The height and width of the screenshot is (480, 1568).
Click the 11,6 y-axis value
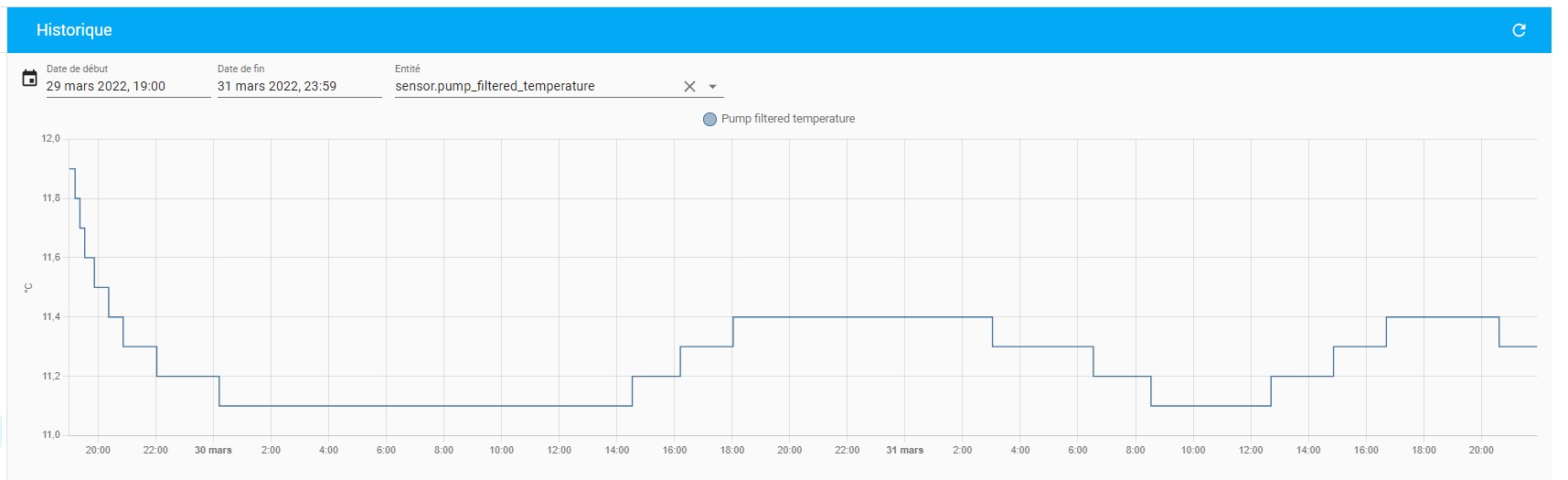click(50, 258)
